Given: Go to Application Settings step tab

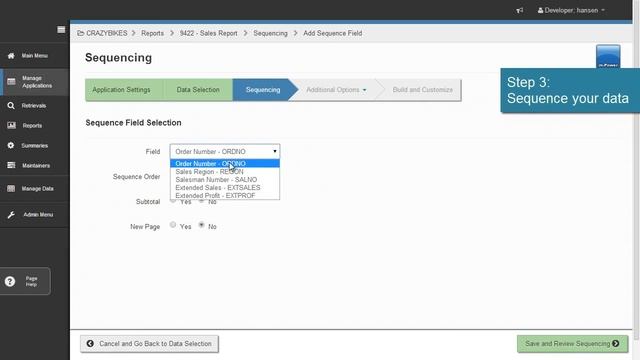Looking at the screenshot, I should (121, 90).
